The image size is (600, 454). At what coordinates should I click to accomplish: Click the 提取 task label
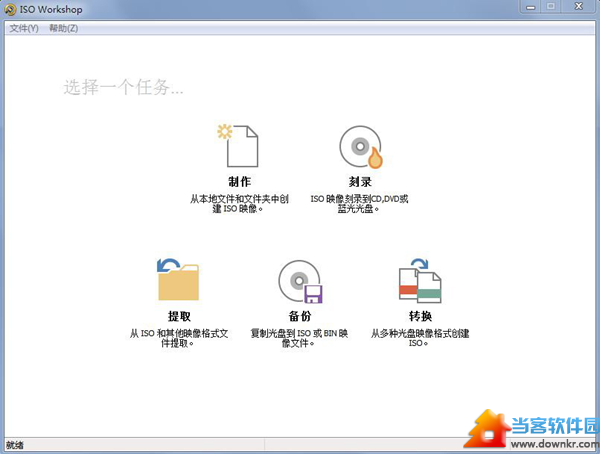click(x=179, y=316)
